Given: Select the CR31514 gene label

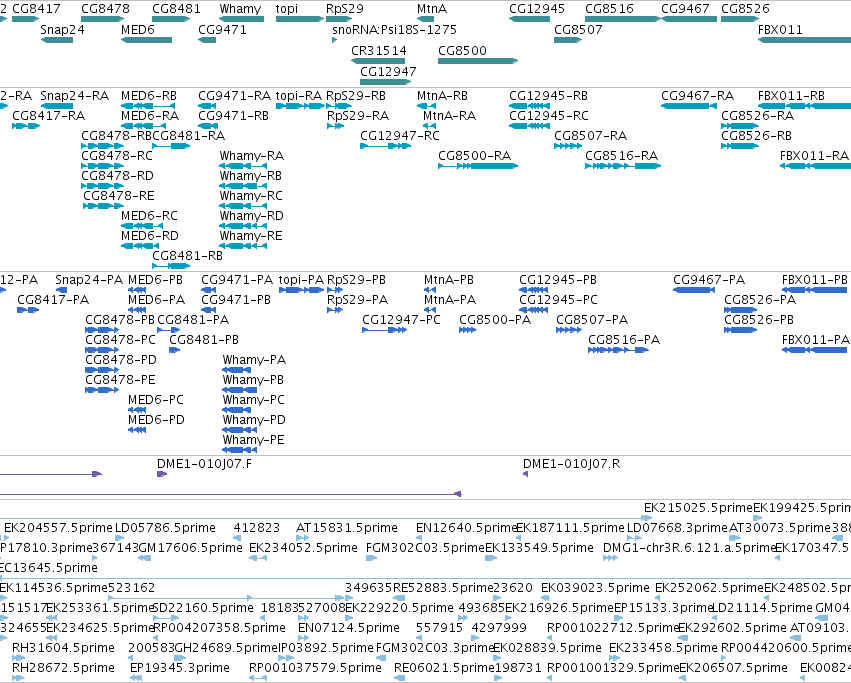Looking at the screenshot, I should (379, 50).
